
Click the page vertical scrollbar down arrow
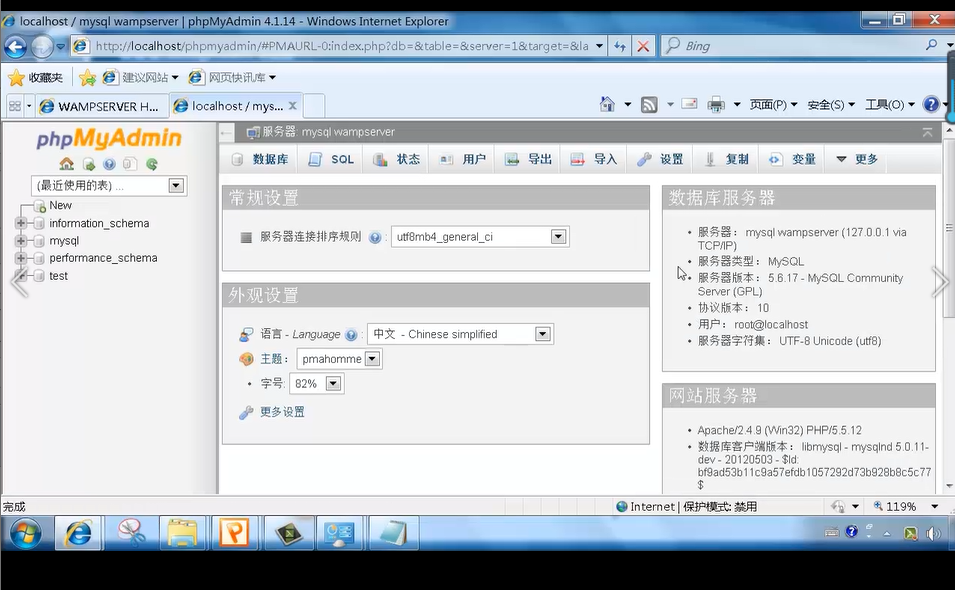point(949,486)
